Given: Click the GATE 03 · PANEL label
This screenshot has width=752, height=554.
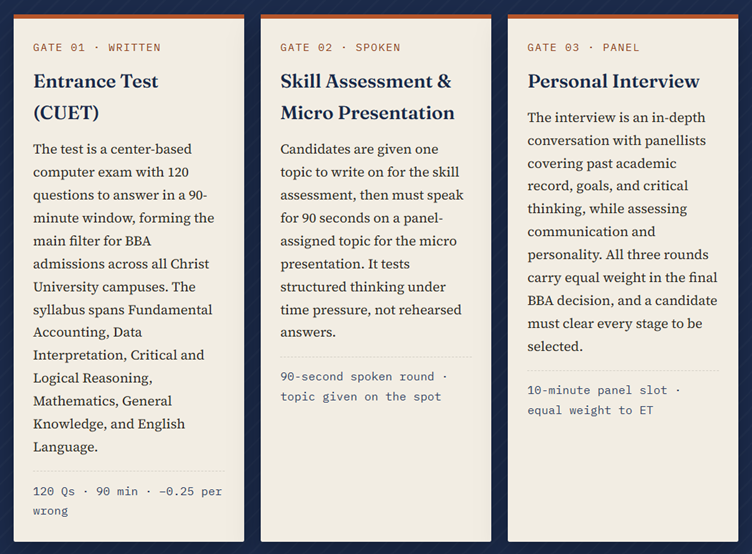Looking at the screenshot, I should click(583, 47).
